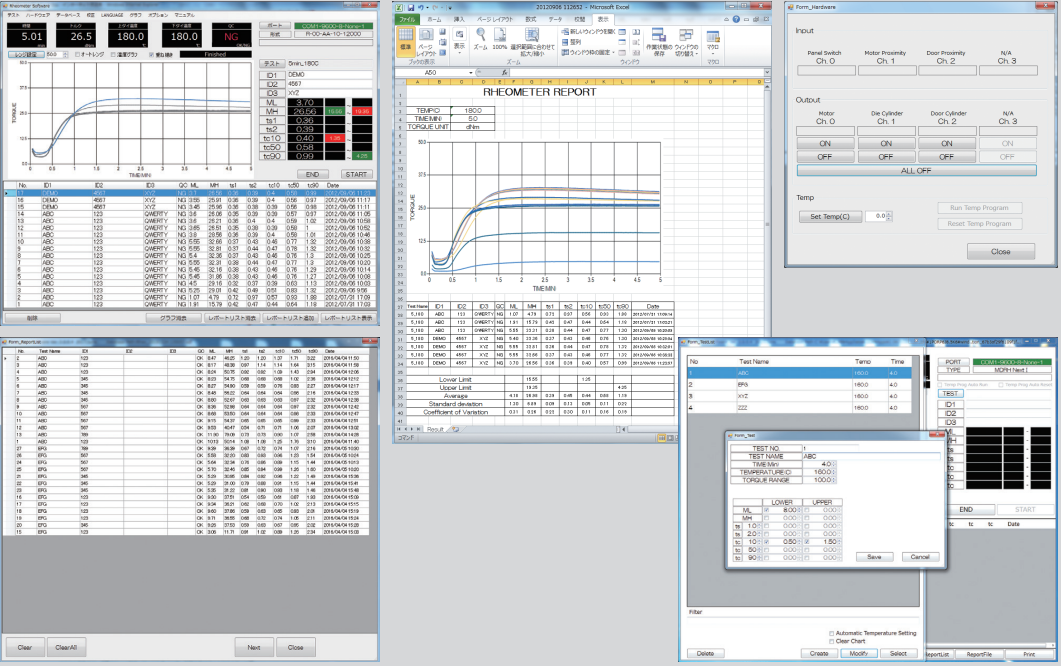Open Customize Quick Access Toolbar dropdown
The height and width of the screenshot is (666, 1061).
click(450, 8)
